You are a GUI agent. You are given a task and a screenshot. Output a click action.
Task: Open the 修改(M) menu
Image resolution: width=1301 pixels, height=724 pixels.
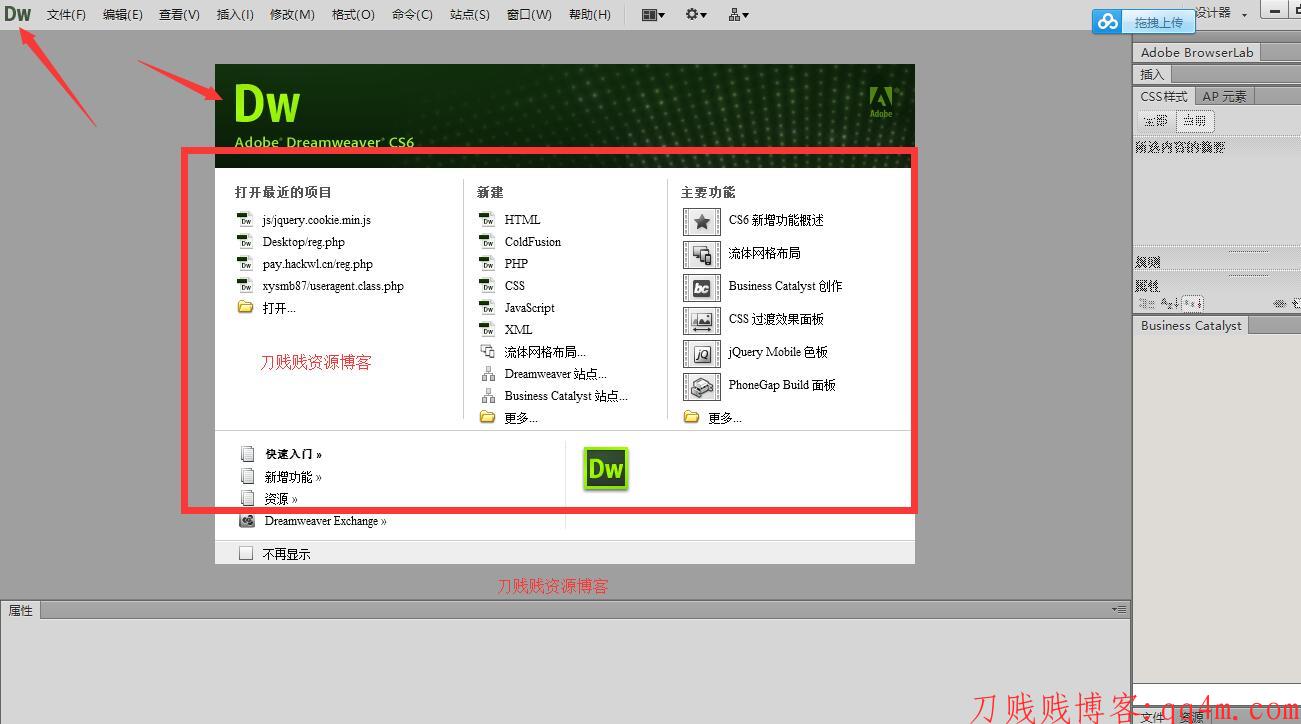click(x=292, y=14)
